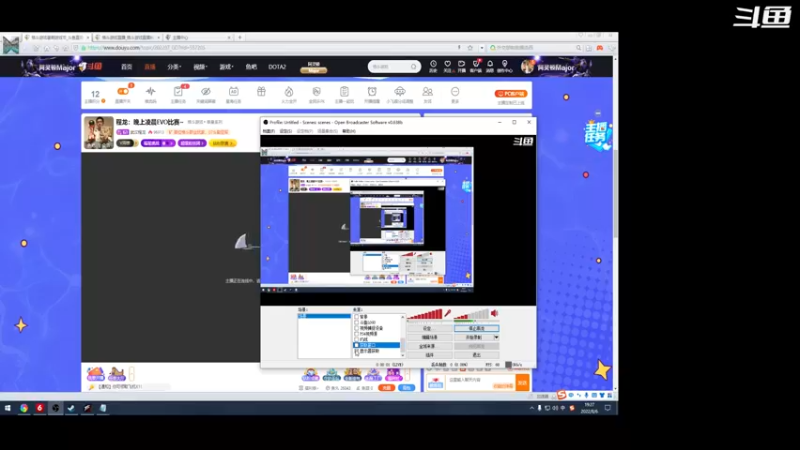Toggle the 视频捕捉设备 source checkbox in OBS
Image resolution: width=800 pixels, height=450 pixels.
(356, 328)
